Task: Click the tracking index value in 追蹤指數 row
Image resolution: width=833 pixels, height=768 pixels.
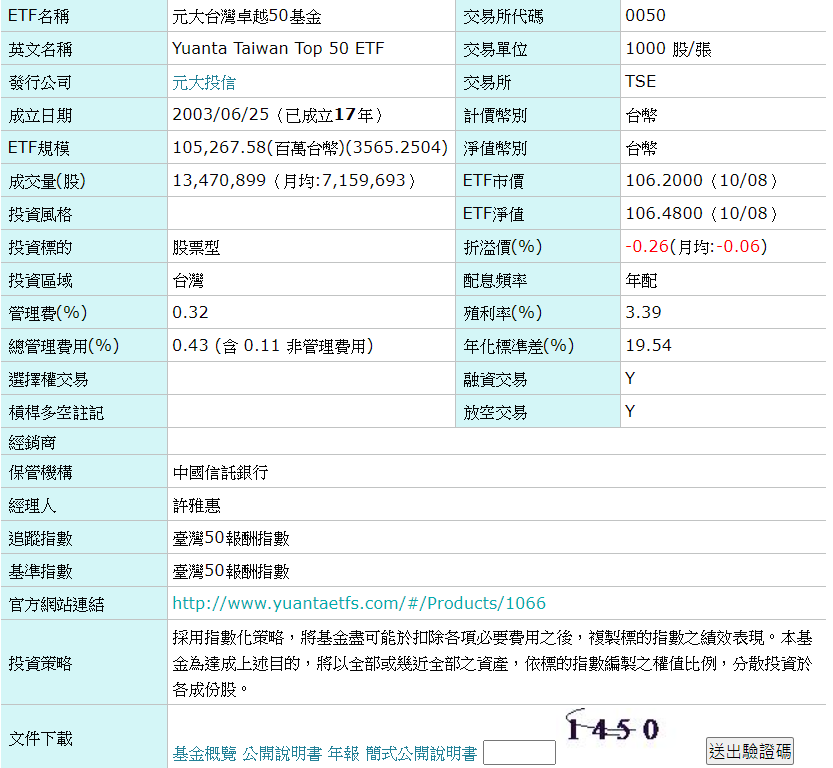Action: point(231,539)
